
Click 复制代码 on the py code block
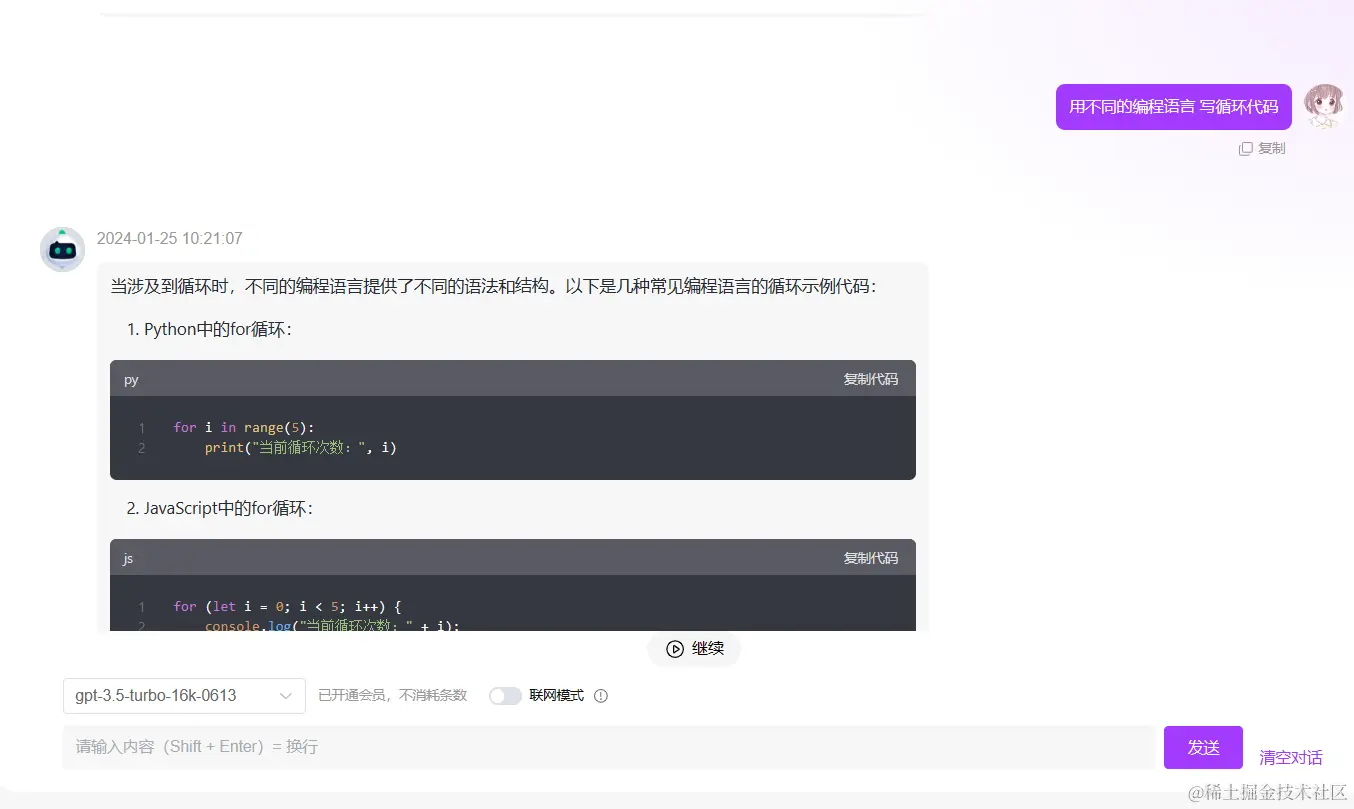870,379
